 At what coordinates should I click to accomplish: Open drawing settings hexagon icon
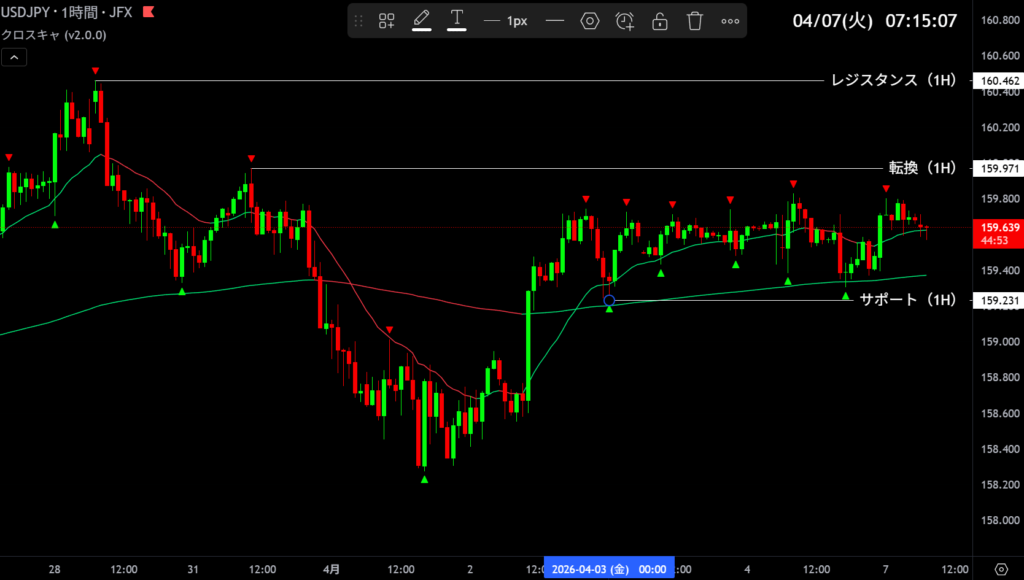point(589,21)
